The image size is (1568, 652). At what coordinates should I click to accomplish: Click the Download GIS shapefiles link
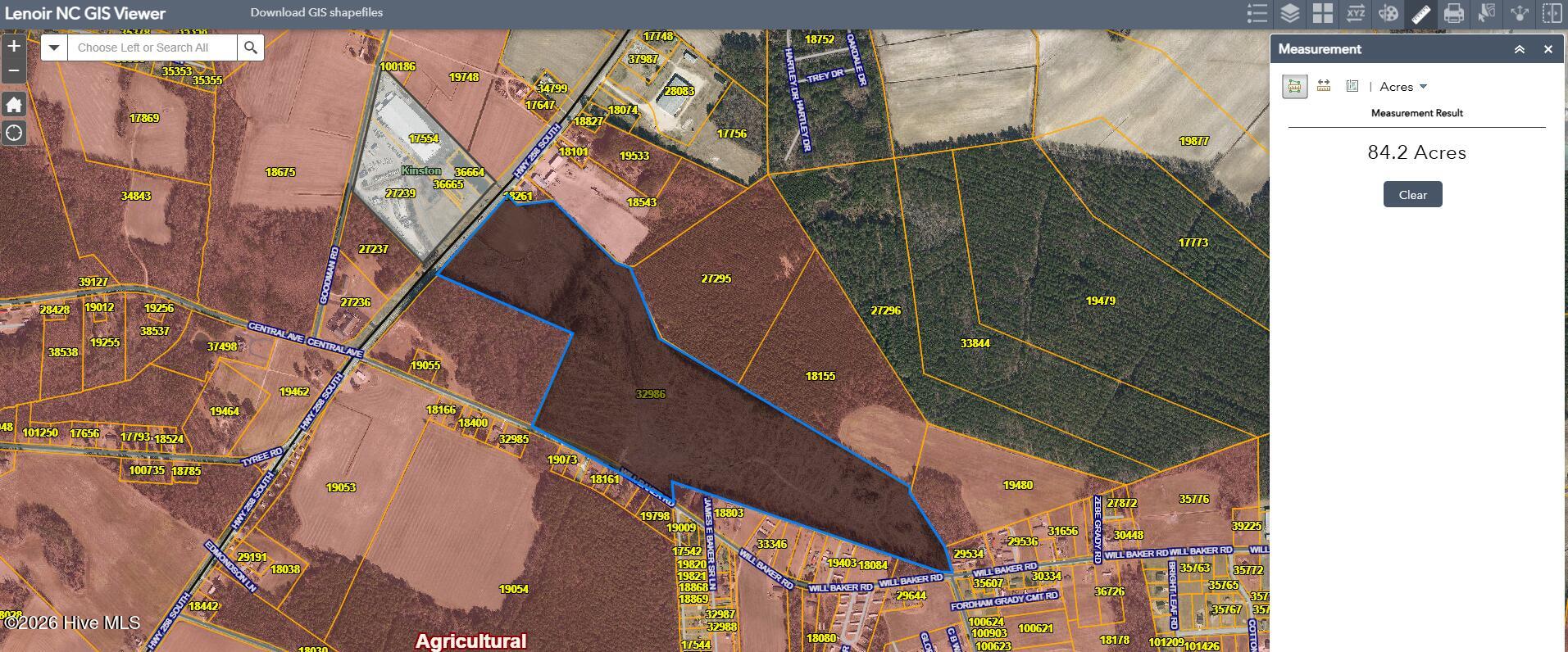[x=316, y=13]
